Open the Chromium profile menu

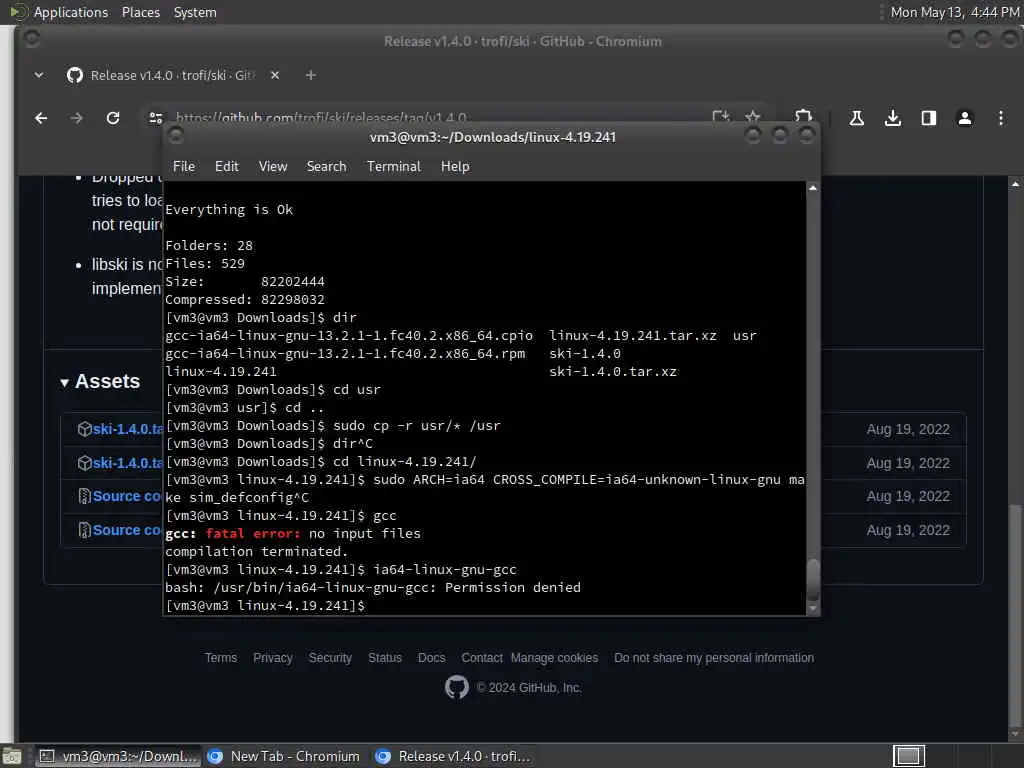965,118
